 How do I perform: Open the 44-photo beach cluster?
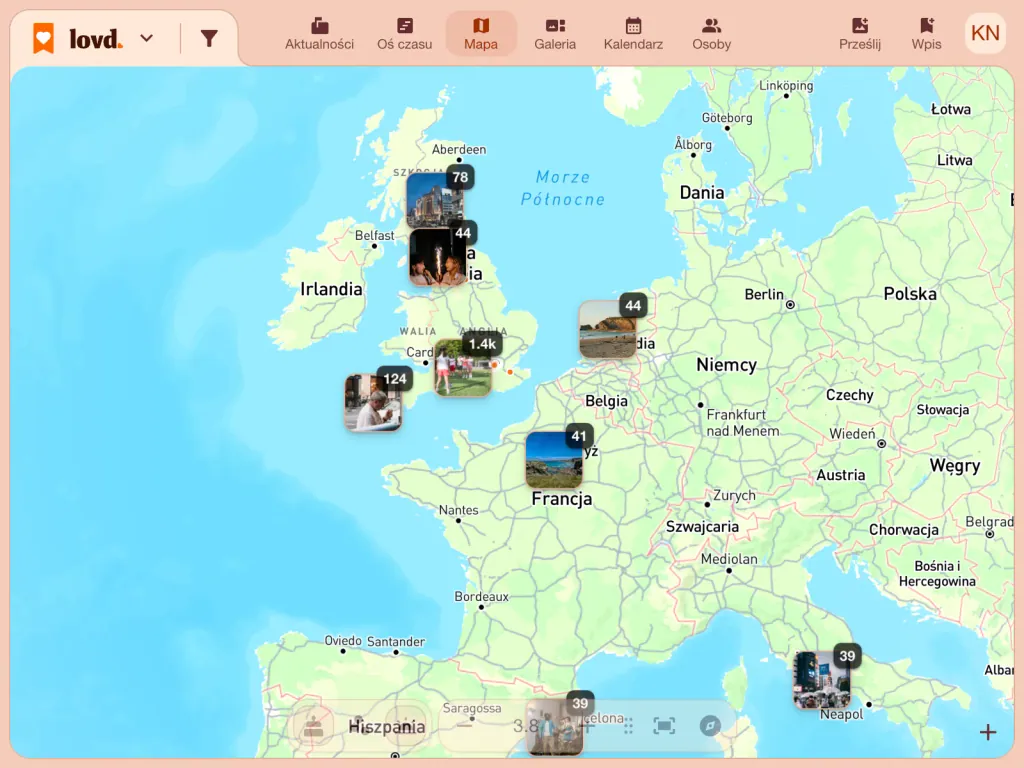coord(608,329)
